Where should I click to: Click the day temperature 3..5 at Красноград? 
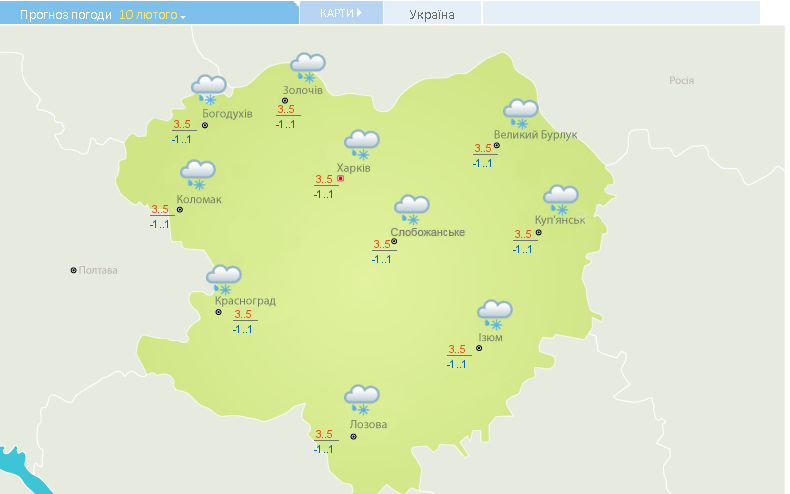[x=243, y=315]
